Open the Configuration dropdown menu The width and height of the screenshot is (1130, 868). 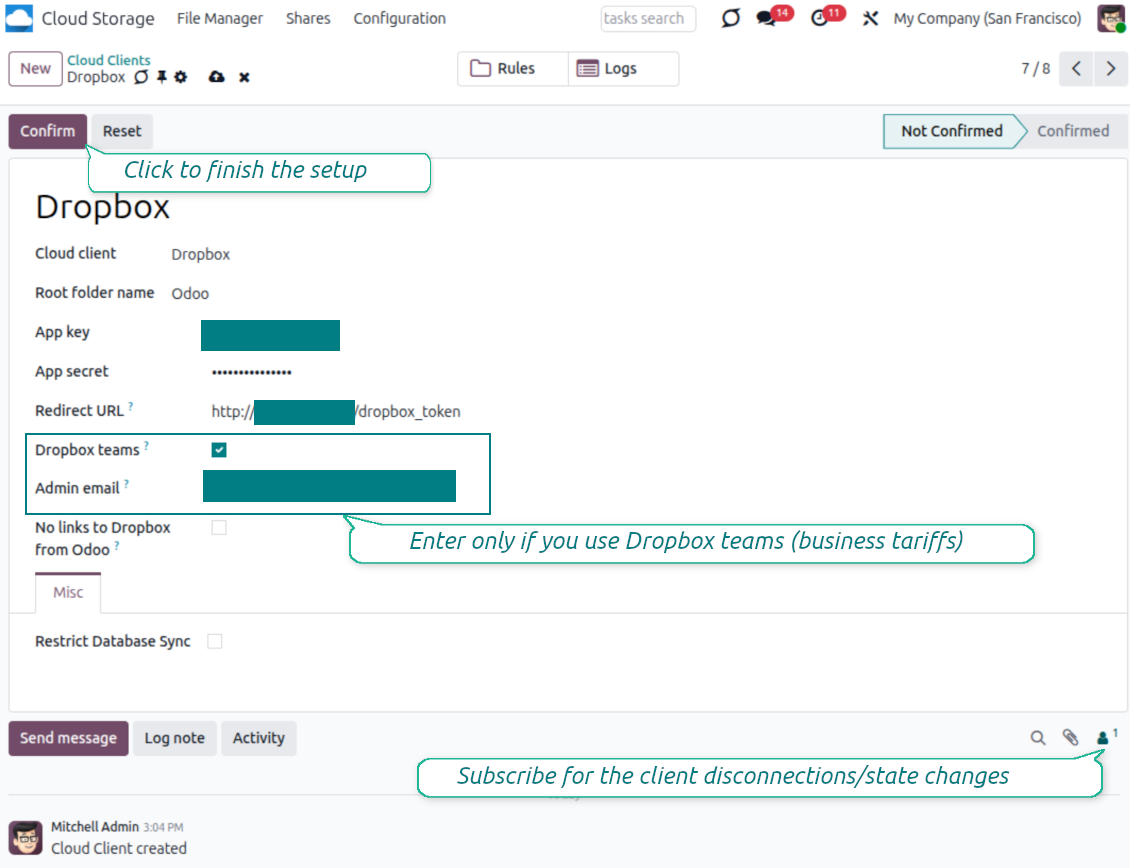pyautogui.click(x=399, y=18)
